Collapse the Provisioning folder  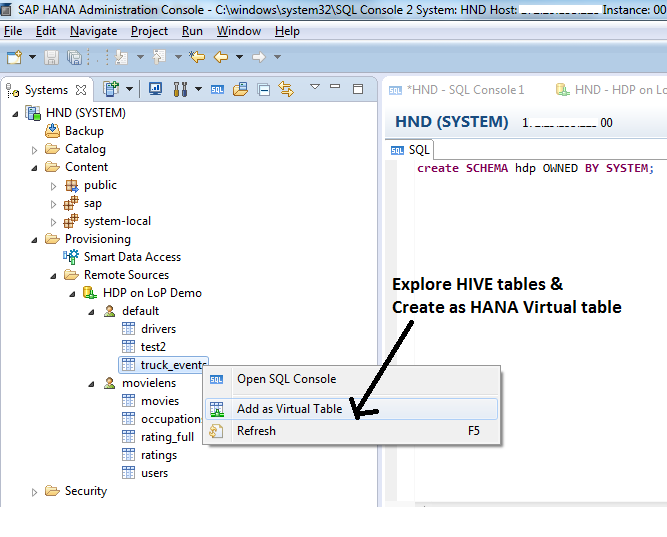point(34,240)
